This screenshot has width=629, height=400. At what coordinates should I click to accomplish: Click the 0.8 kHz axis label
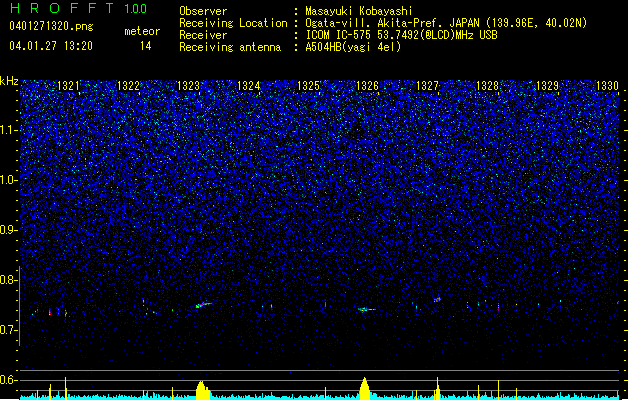(9, 280)
